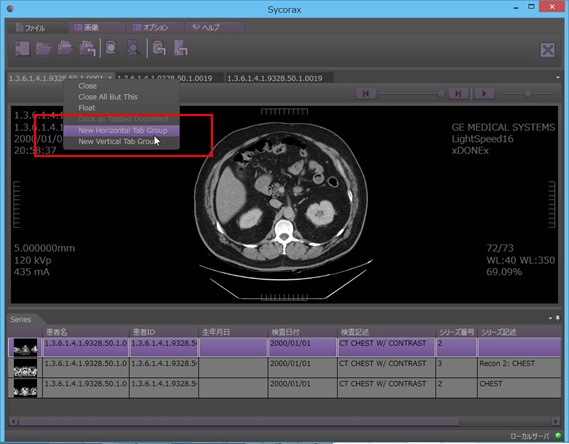569x444 pixels.
Task: Click the database cylinder icon
Action: [111, 48]
